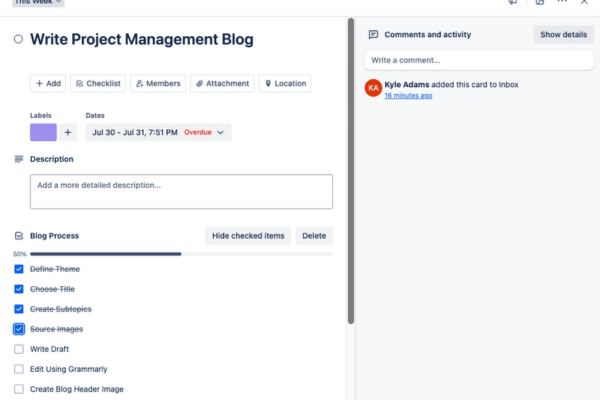
Task: Click Hide checked items button
Action: click(x=248, y=236)
